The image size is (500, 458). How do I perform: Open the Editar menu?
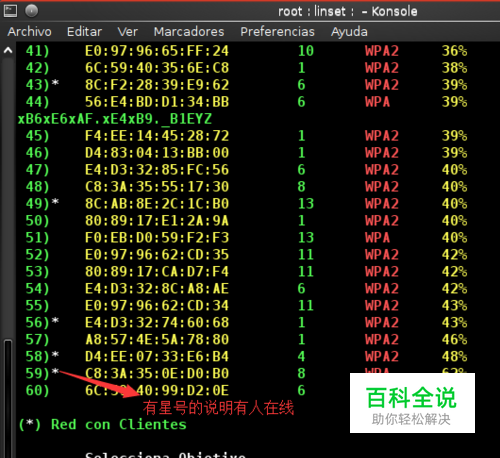[x=84, y=32]
